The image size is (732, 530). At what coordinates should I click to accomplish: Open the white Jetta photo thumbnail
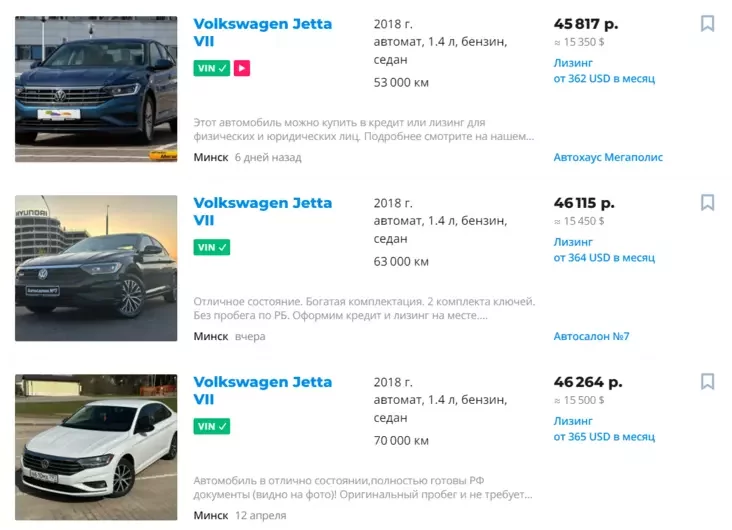pyautogui.click(x=96, y=447)
